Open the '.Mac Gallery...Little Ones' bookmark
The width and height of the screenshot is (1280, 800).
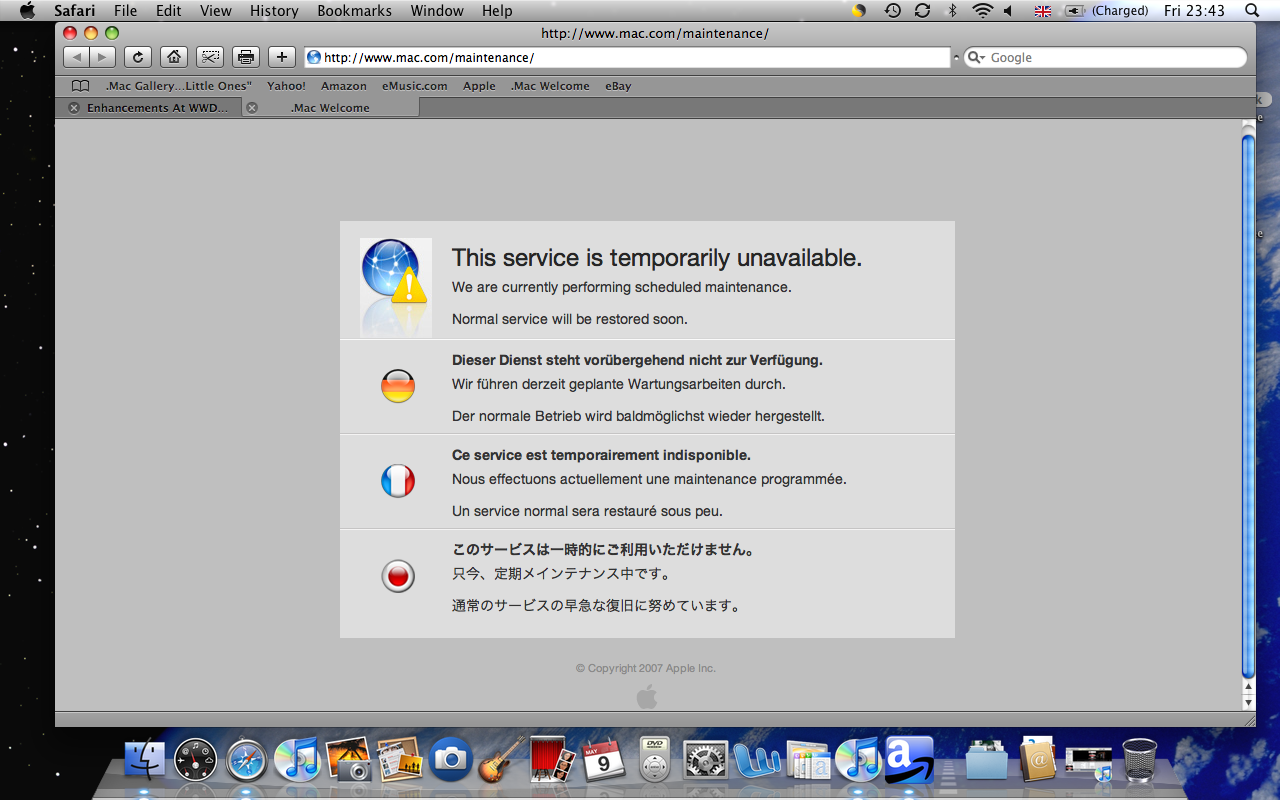tap(179, 86)
